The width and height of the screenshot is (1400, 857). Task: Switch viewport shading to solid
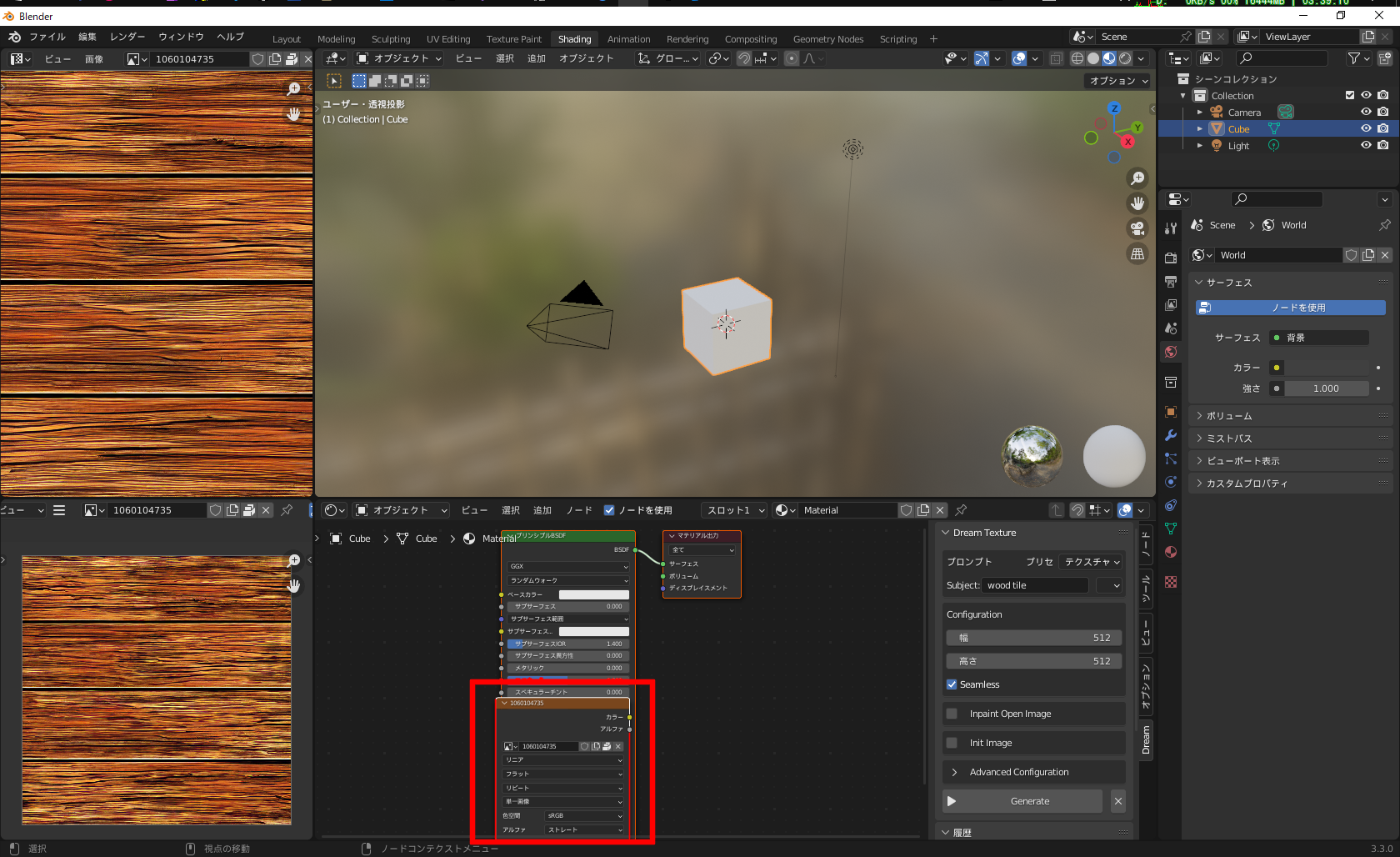click(1093, 58)
